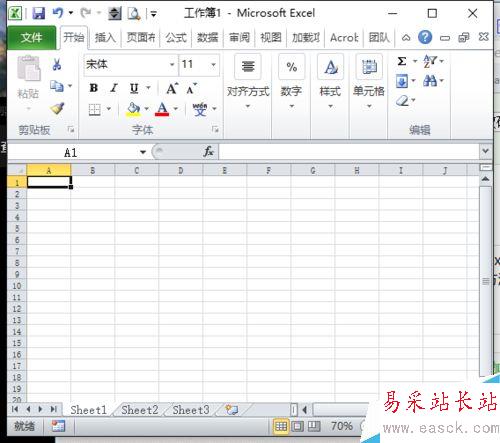500x443 pixels.
Task: Click the AutoSum sigma icon
Action: coord(402,61)
